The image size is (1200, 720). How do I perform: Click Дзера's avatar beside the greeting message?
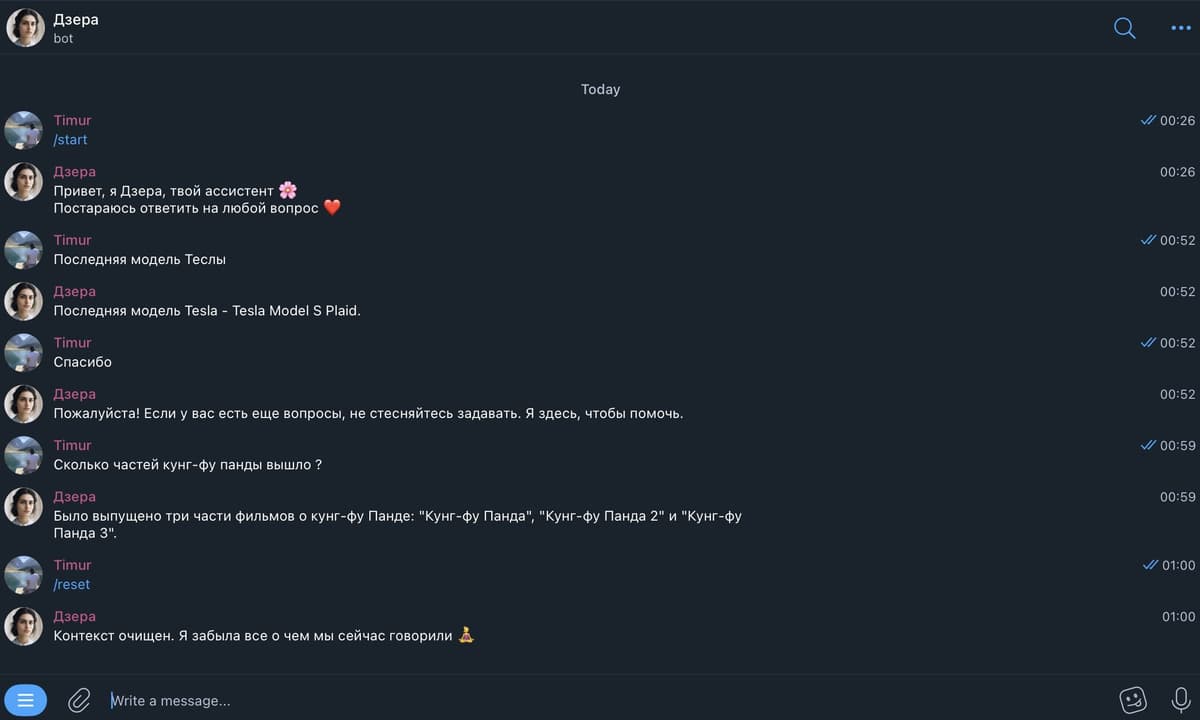(24, 181)
